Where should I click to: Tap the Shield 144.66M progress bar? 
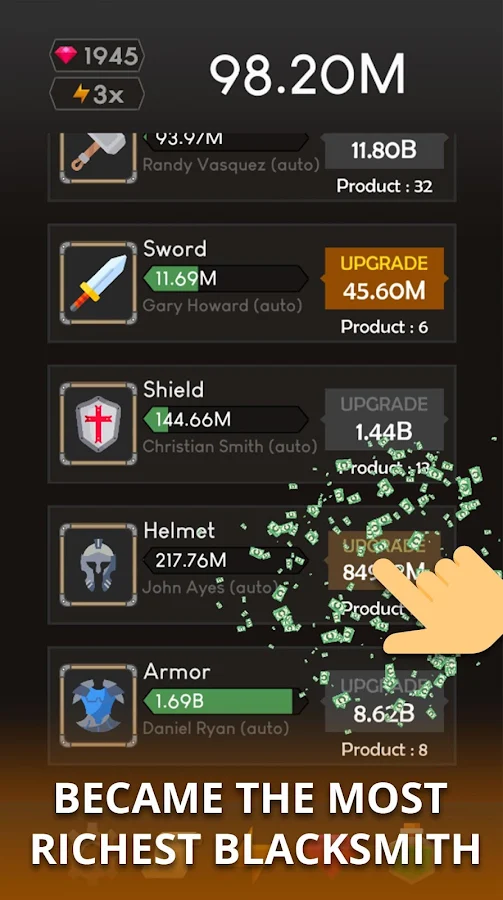[x=226, y=420]
